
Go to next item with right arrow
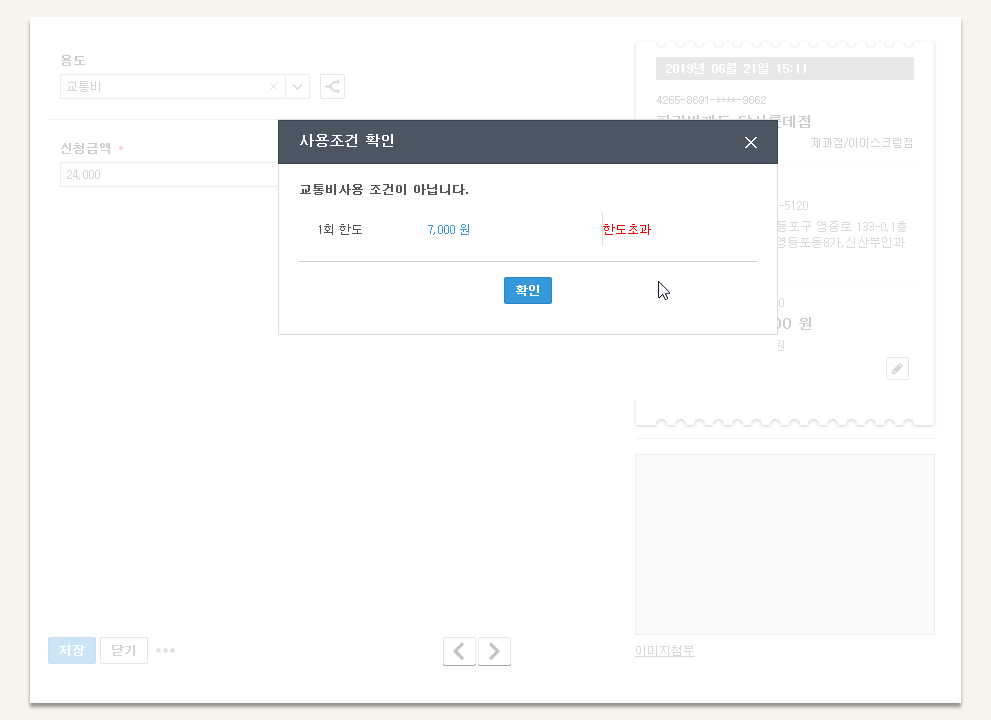(x=494, y=651)
